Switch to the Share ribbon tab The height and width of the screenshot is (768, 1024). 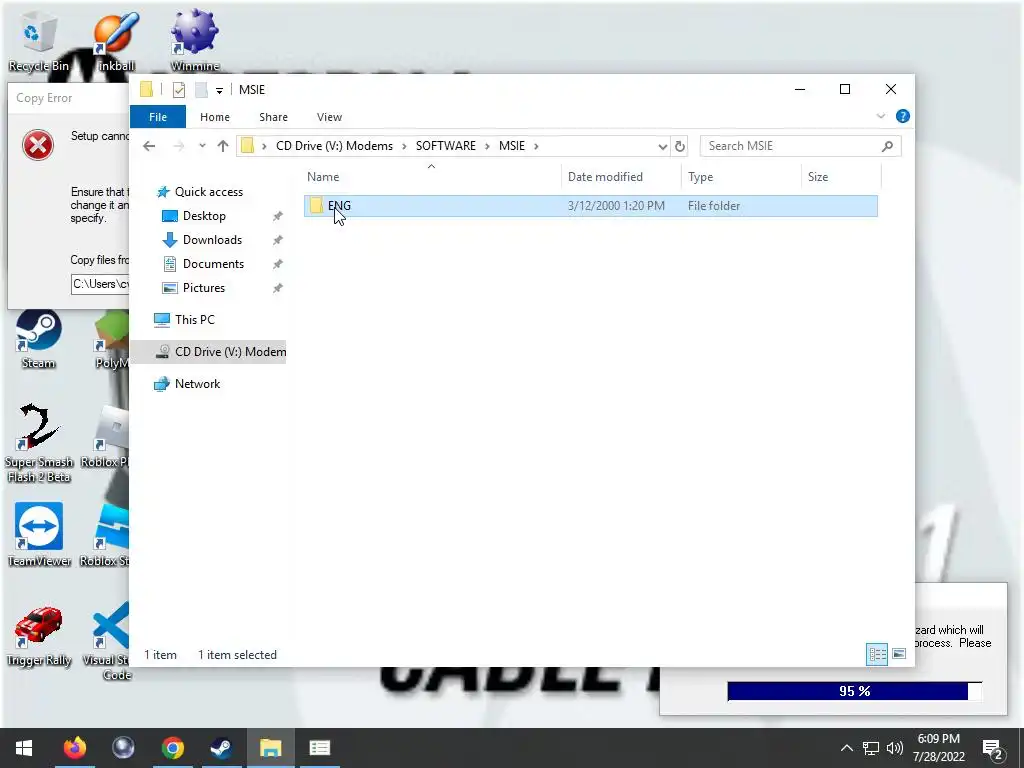pyautogui.click(x=273, y=117)
